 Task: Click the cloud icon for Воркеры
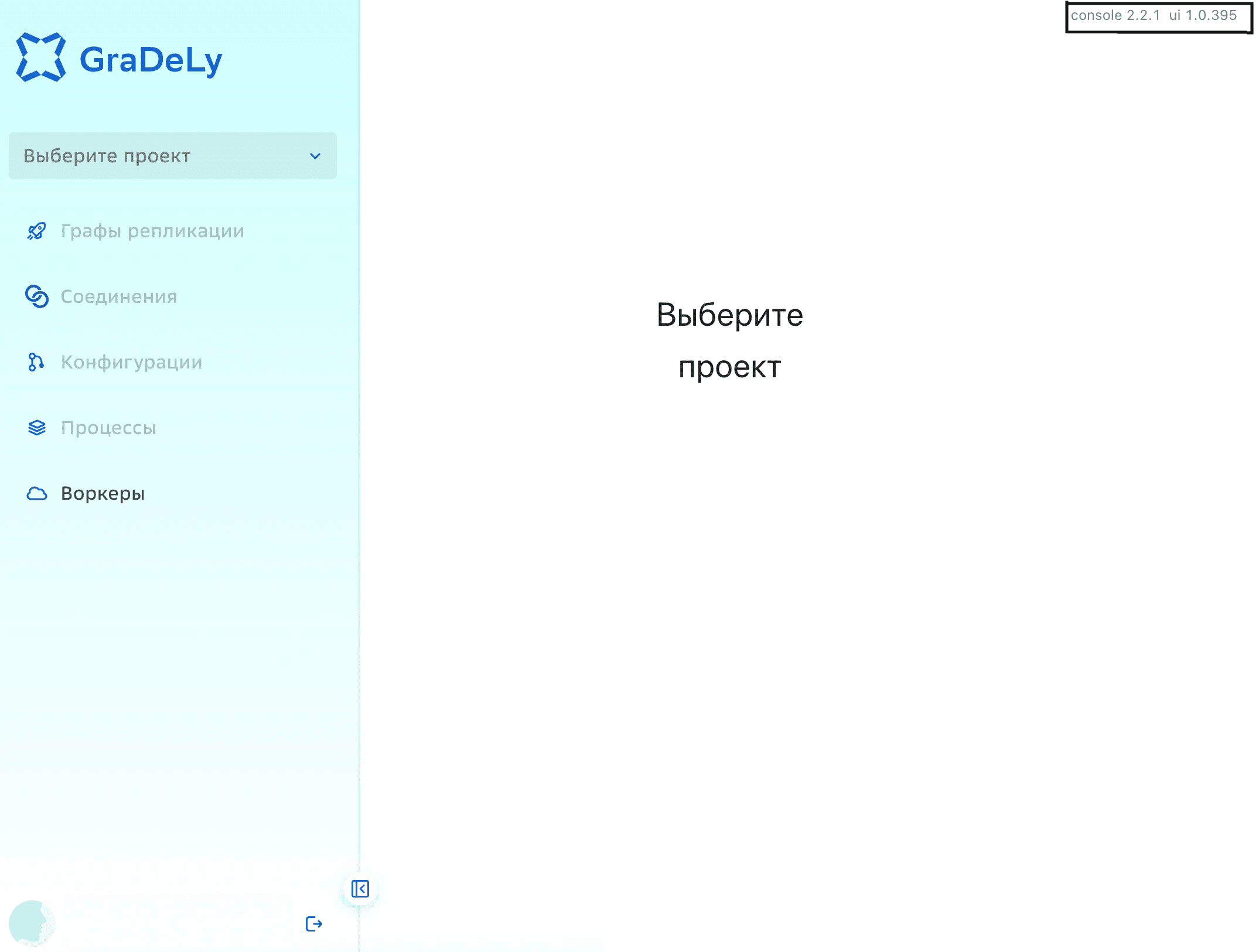pyautogui.click(x=36, y=493)
